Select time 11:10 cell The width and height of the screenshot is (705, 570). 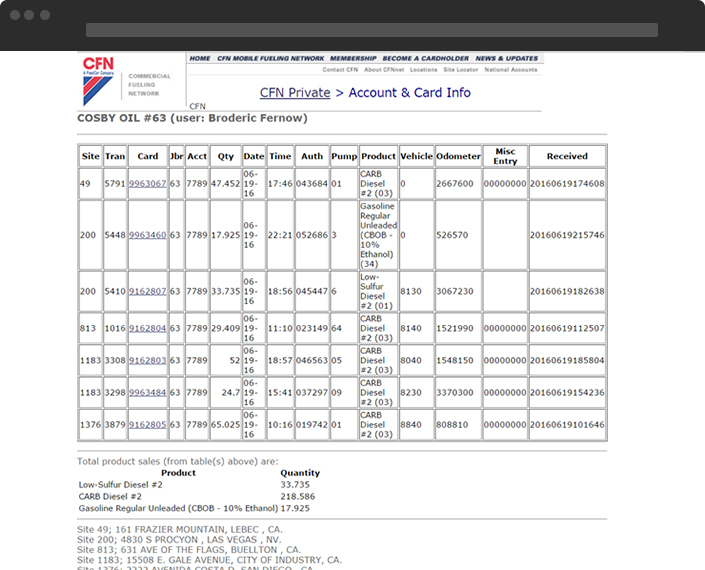[280, 328]
